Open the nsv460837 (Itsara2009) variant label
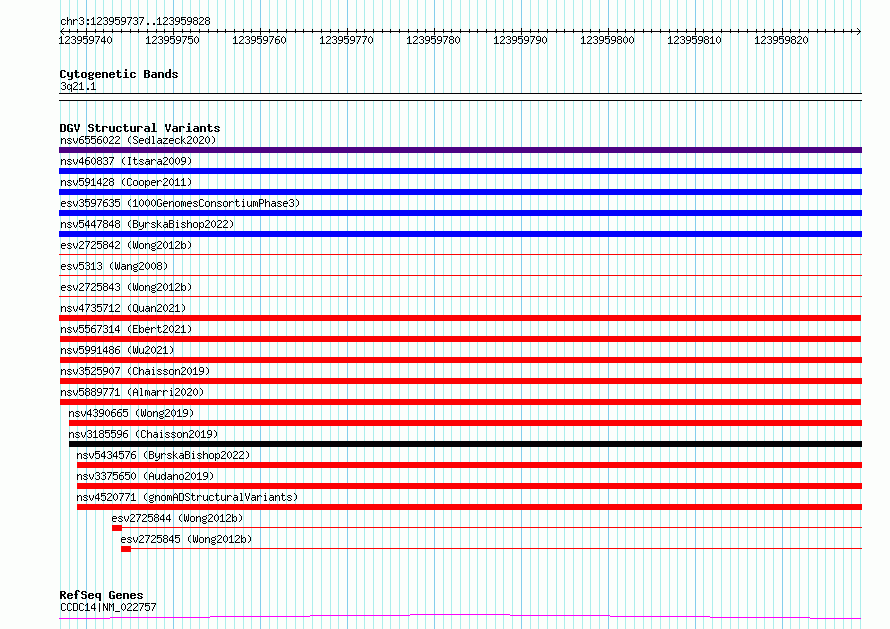Viewport: 890px width, 629px height. click(x=126, y=161)
